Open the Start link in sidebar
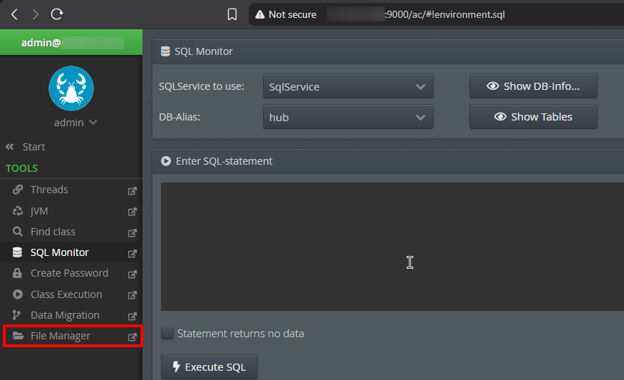The height and width of the screenshot is (380, 624). [34, 147]
